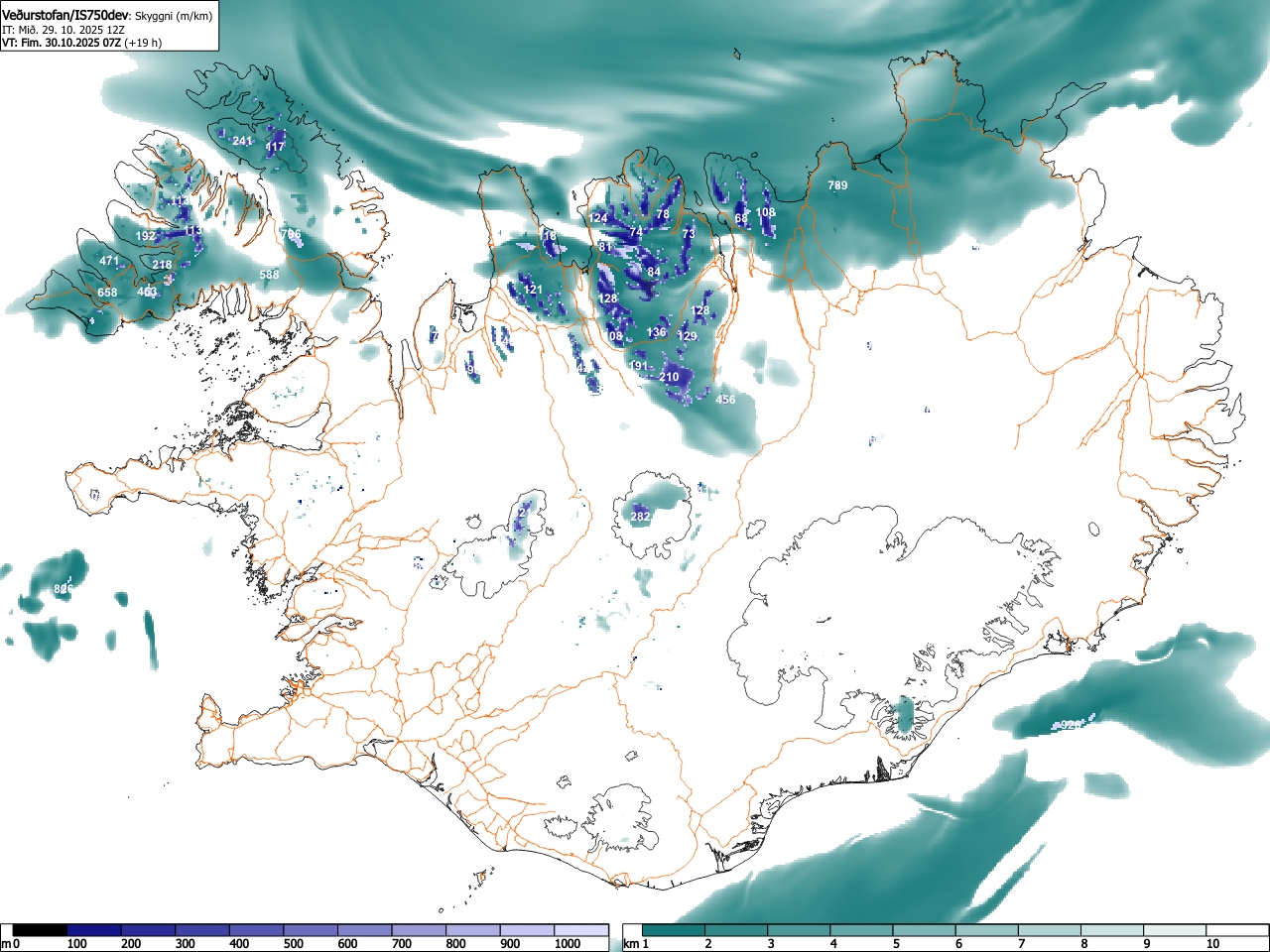This screenshot has width=1270, height=952.
Task: Click the pale swatch between km 9 and 10
Action: click(1176, 930)
